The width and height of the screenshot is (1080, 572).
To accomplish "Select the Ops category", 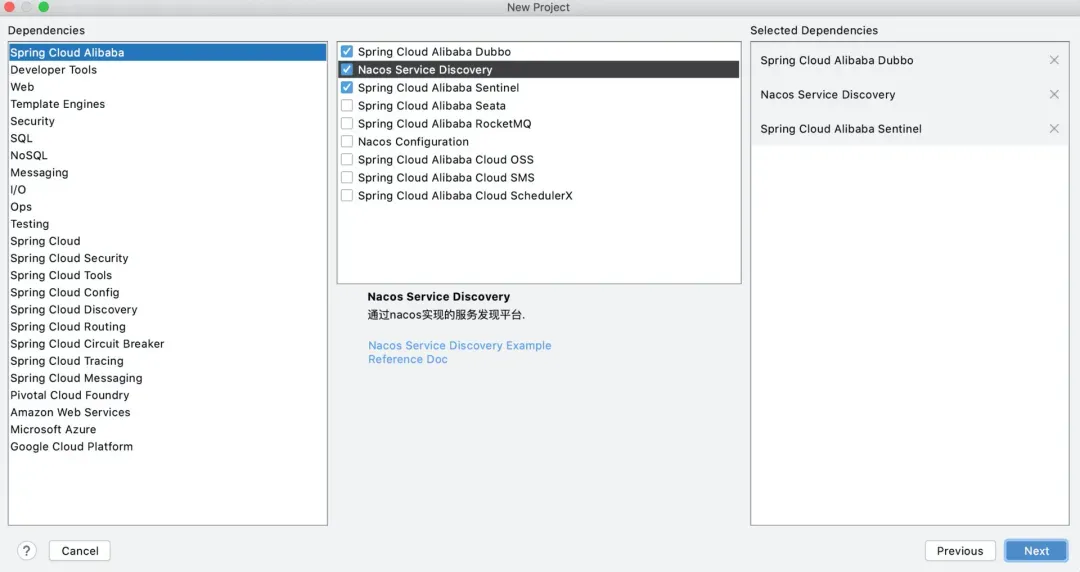I will tap(167, 207).
